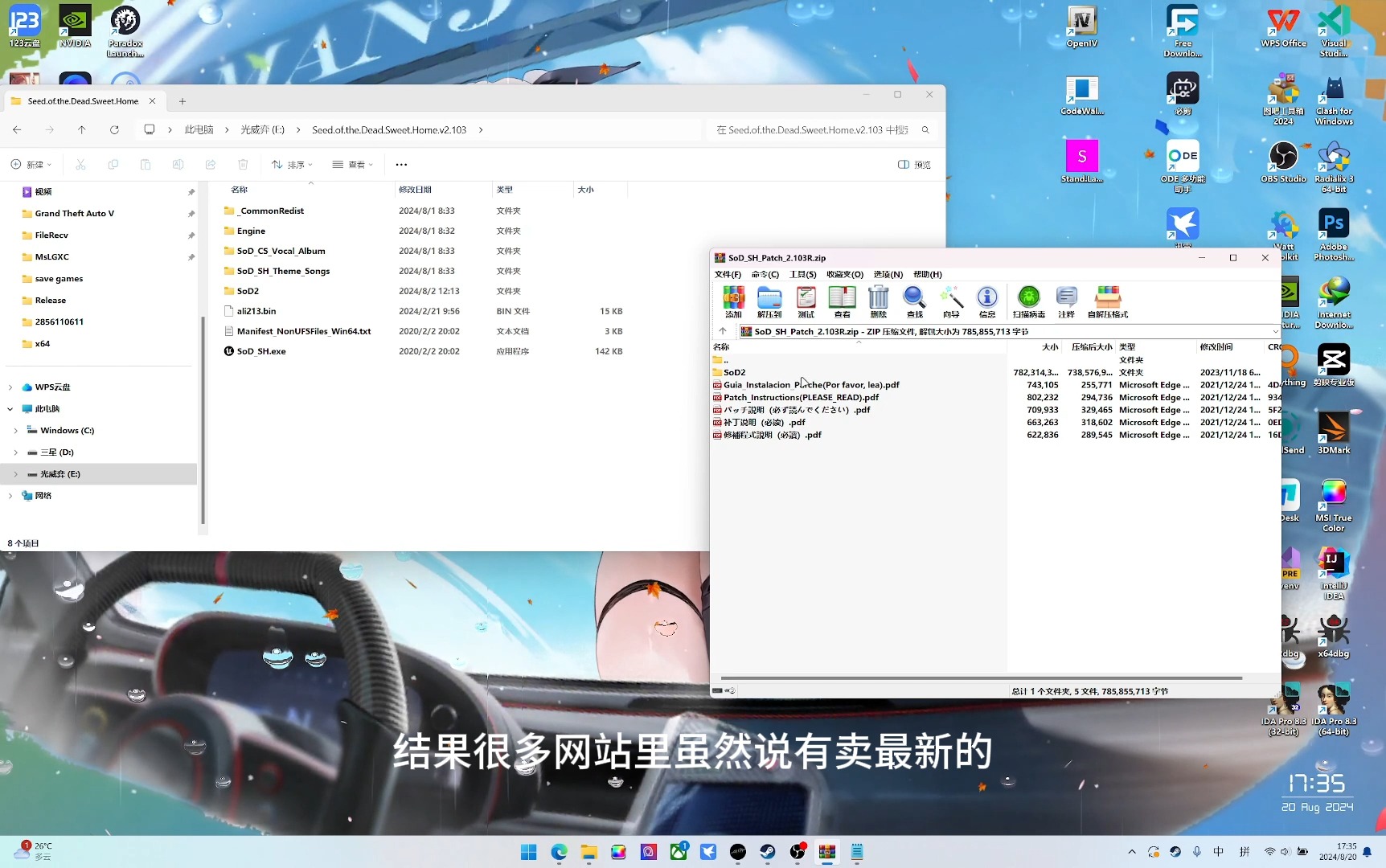Screen dimensions: 1386x868
Task: Open WinRAR's Wizard (向导) wand icon
Action: point(951,302)
